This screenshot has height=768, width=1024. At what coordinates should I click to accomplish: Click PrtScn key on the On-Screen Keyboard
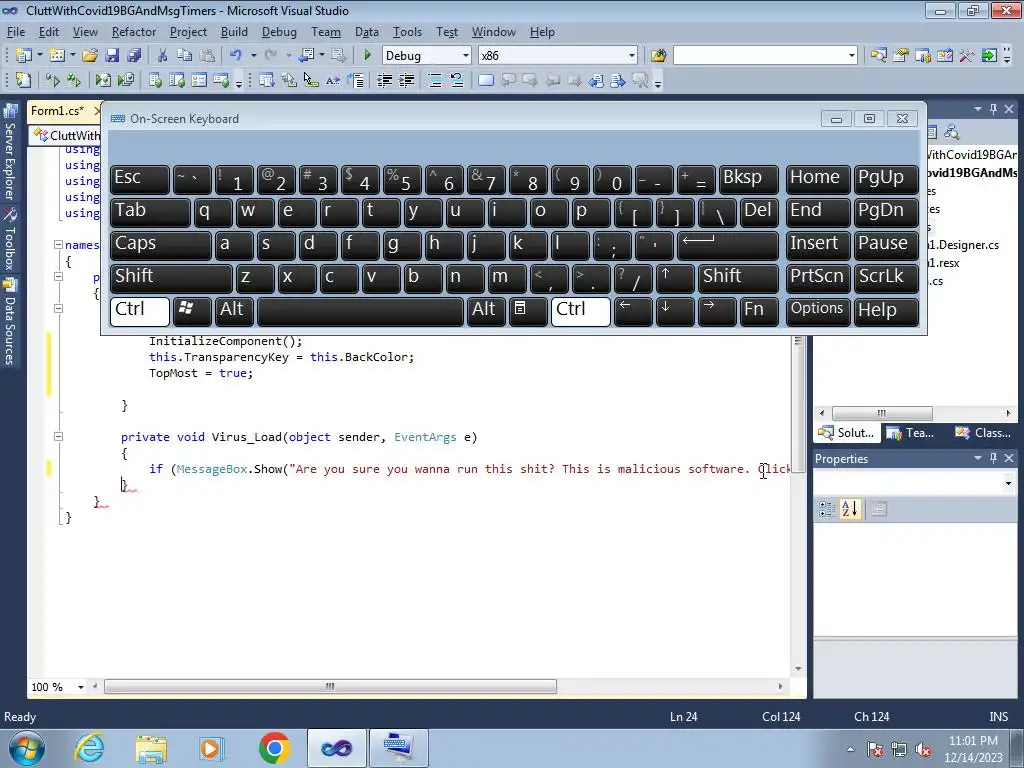[x=818, y=278]
